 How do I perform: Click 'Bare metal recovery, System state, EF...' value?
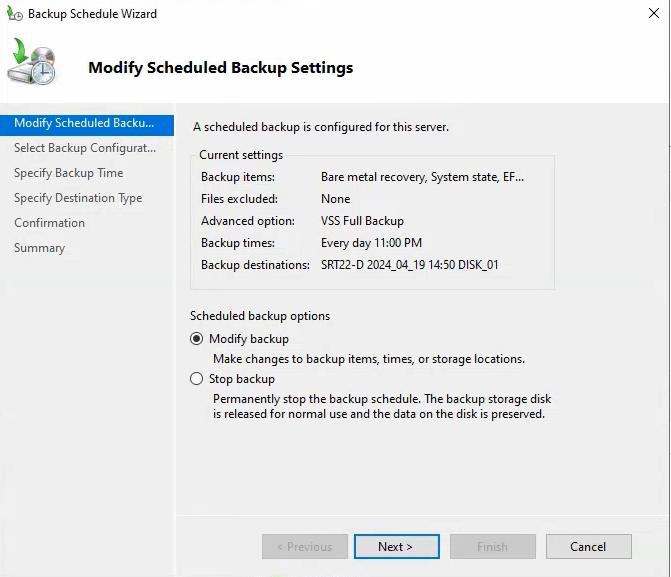click(422, 177)
